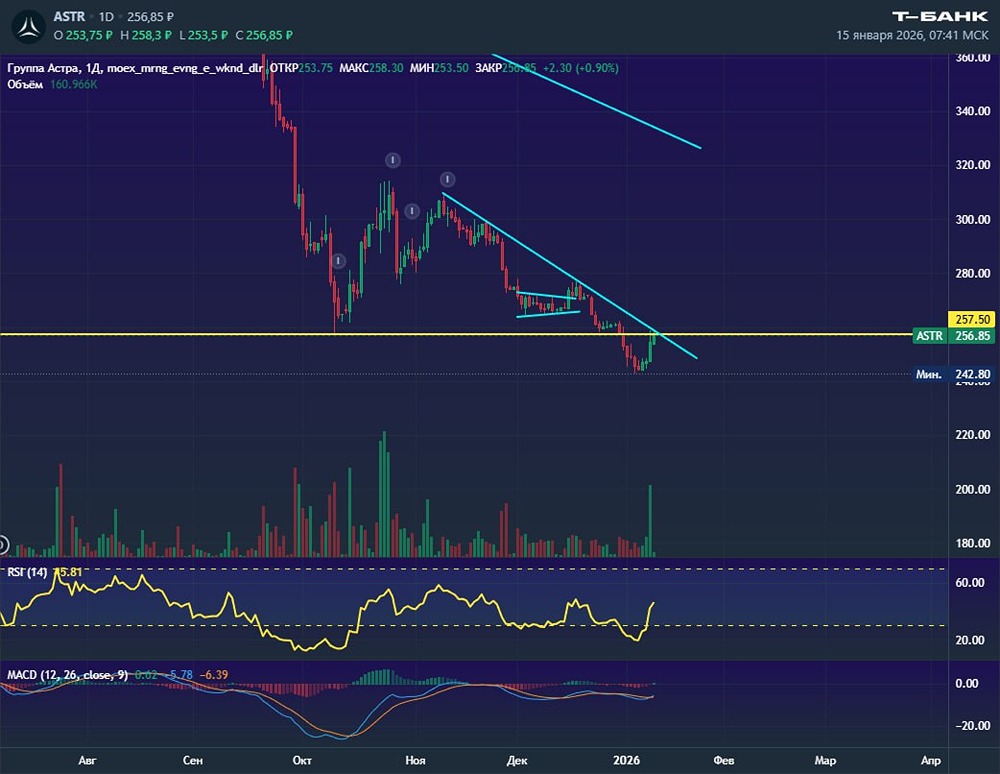Image resolution: width=1000 pixels, height=774 pixels.
Task: Click the 'Окт' month on time axis
Action: [302, 760]
